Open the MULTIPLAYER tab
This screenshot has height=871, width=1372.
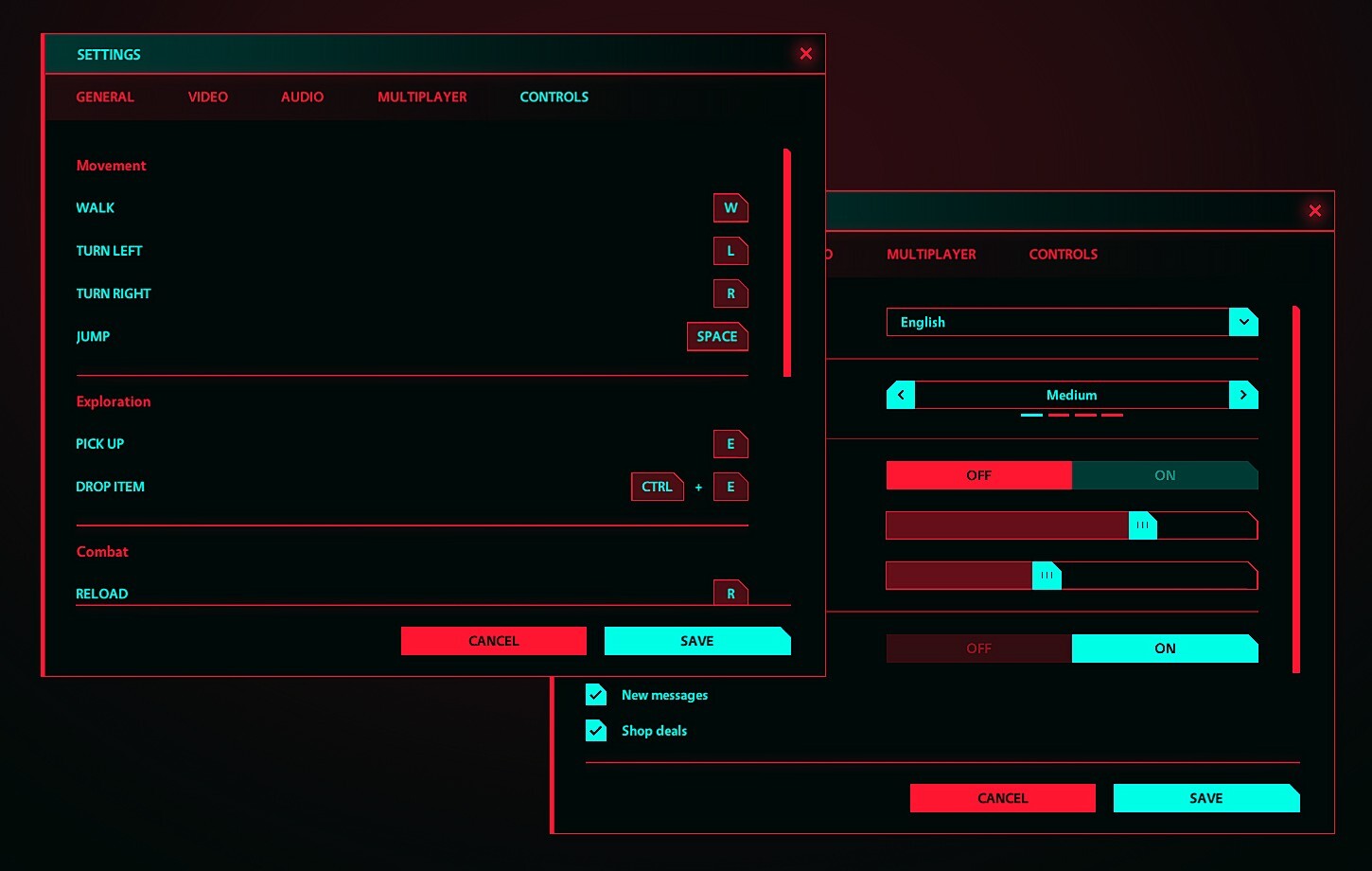(422, 97)
